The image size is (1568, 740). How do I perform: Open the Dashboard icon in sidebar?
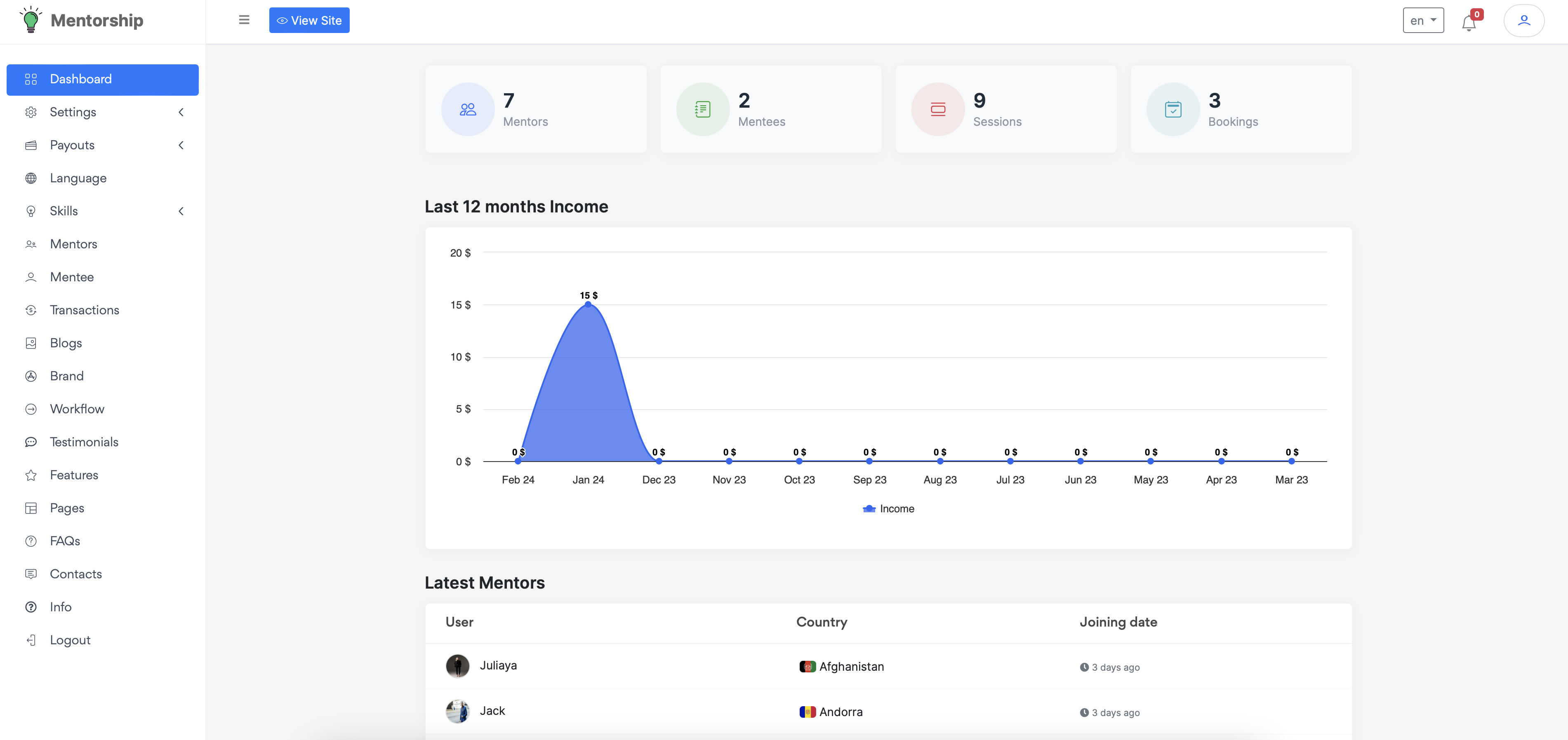32,79
